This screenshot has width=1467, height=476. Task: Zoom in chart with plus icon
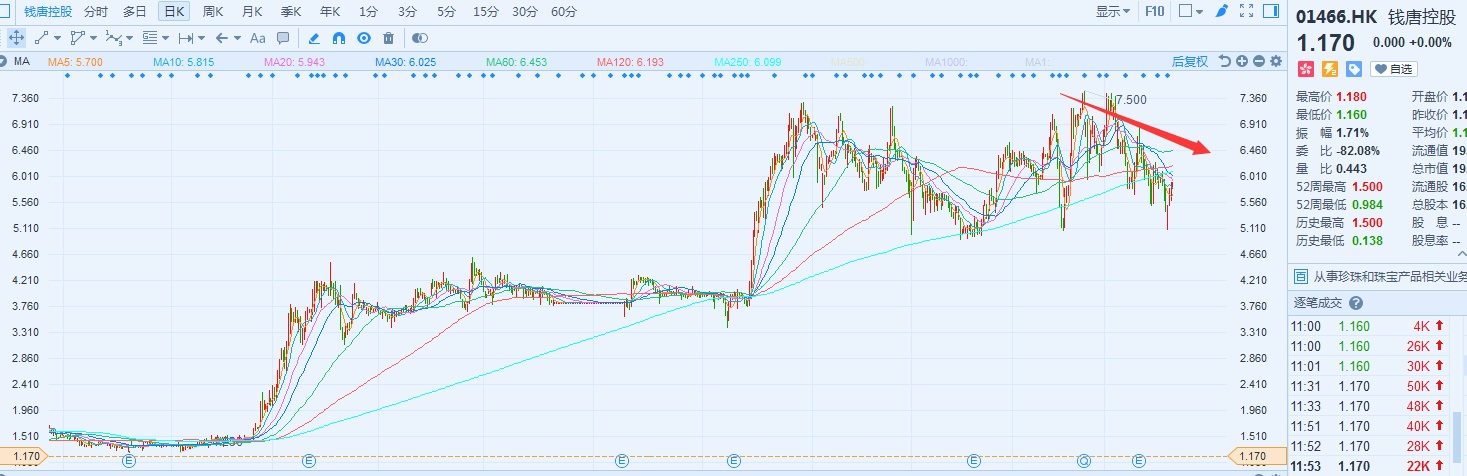(1242, 62)
